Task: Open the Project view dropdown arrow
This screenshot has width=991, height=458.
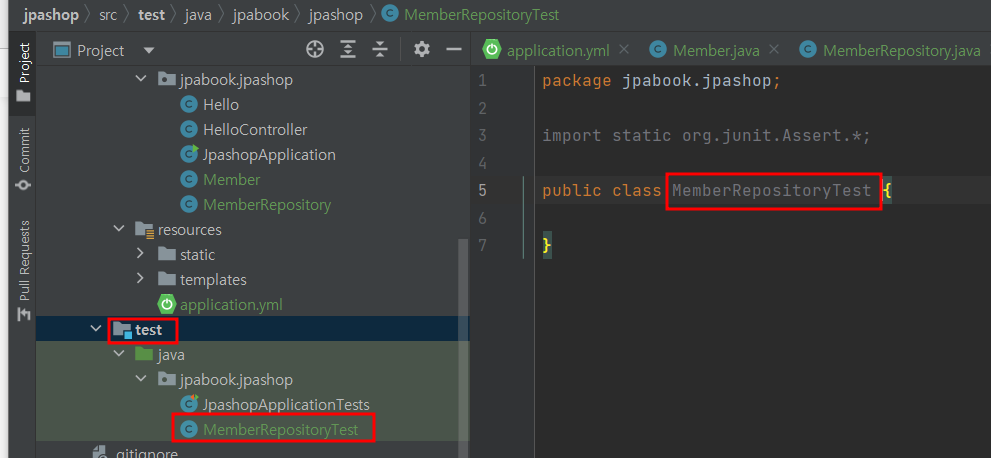Action: click(149, 51)
